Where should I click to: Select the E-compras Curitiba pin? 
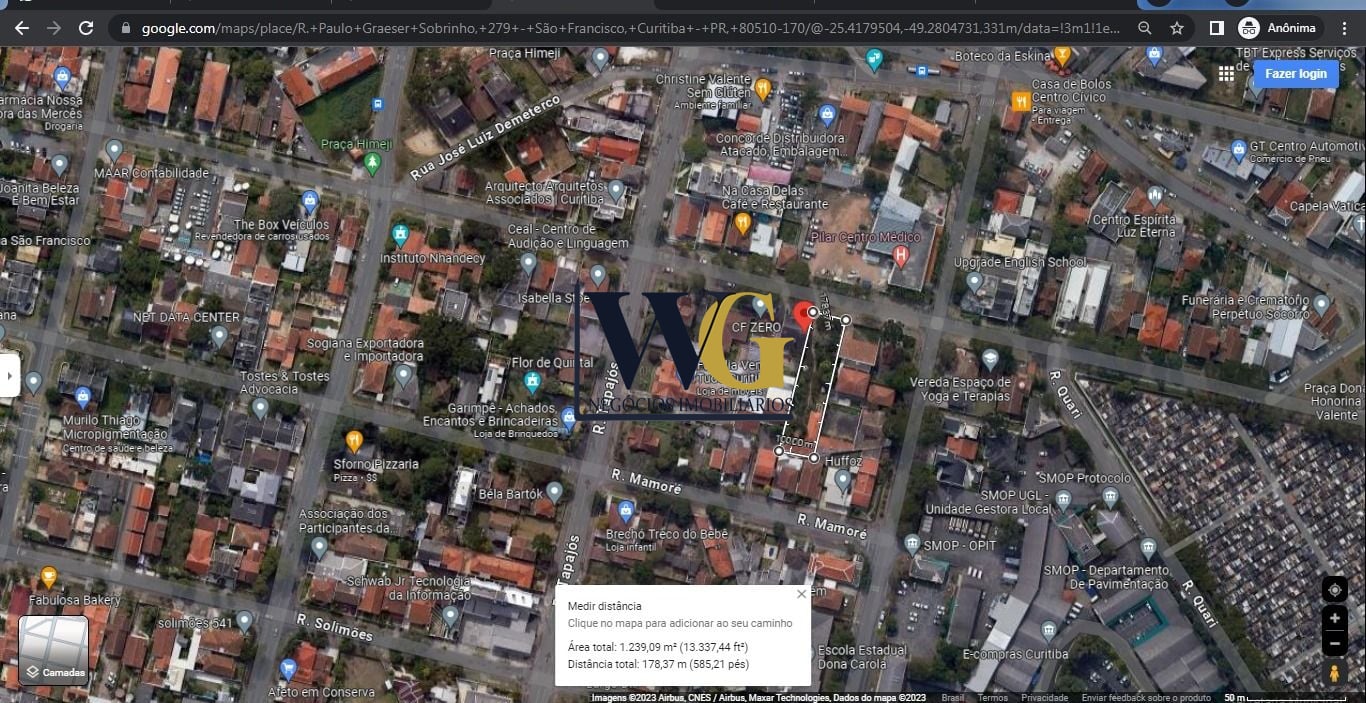(x=1048, y=630)
